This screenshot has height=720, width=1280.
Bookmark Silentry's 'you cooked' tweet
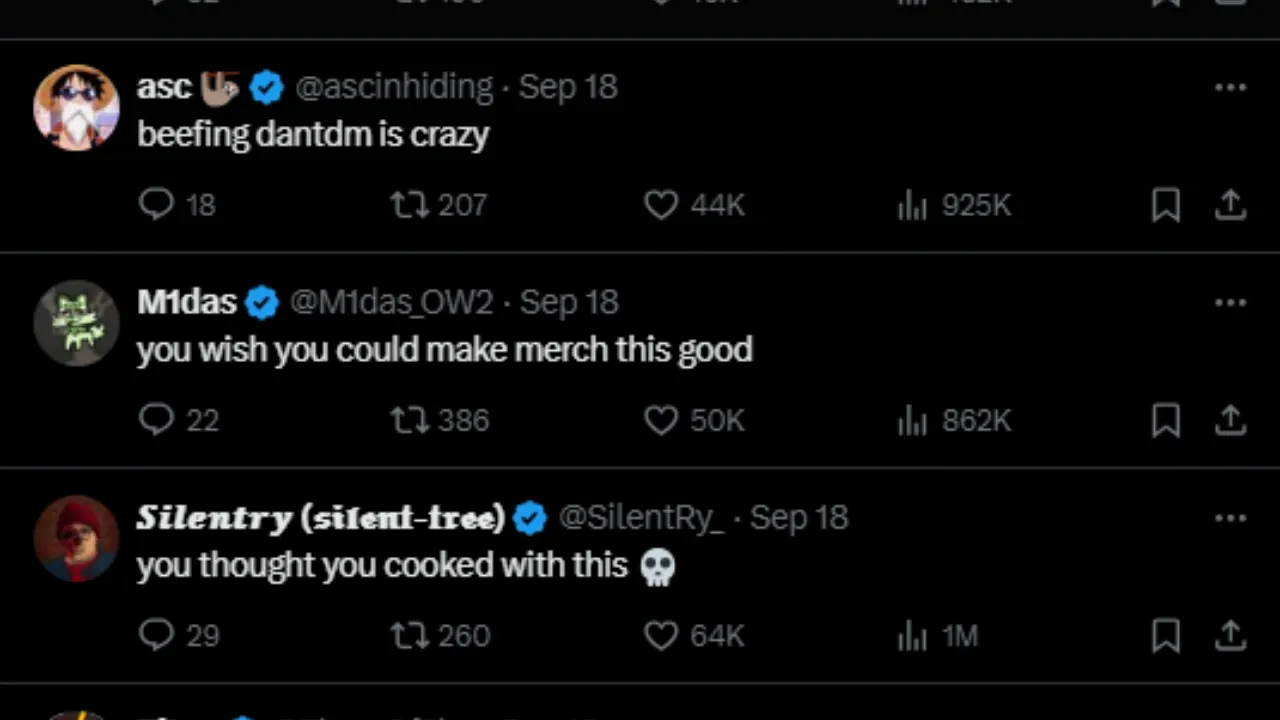click(1166, 635)
